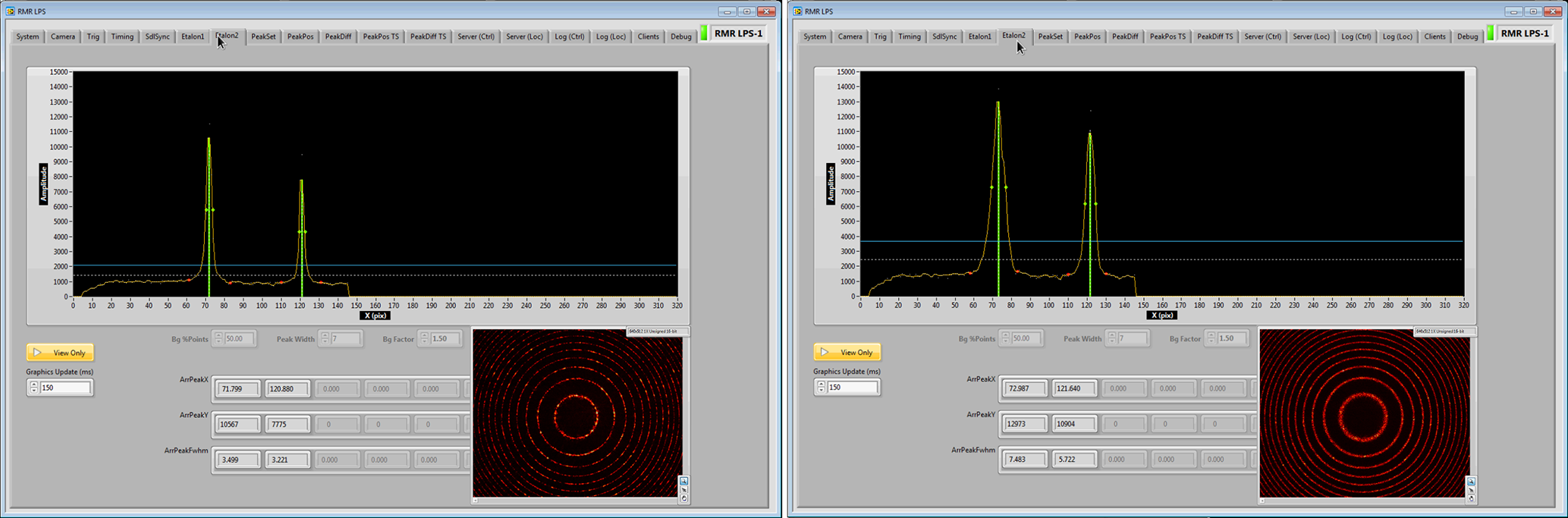Viewport: 1568px width, 518px height.
Task: Toggle the View Only button in the right window
Action: point(847,353)
